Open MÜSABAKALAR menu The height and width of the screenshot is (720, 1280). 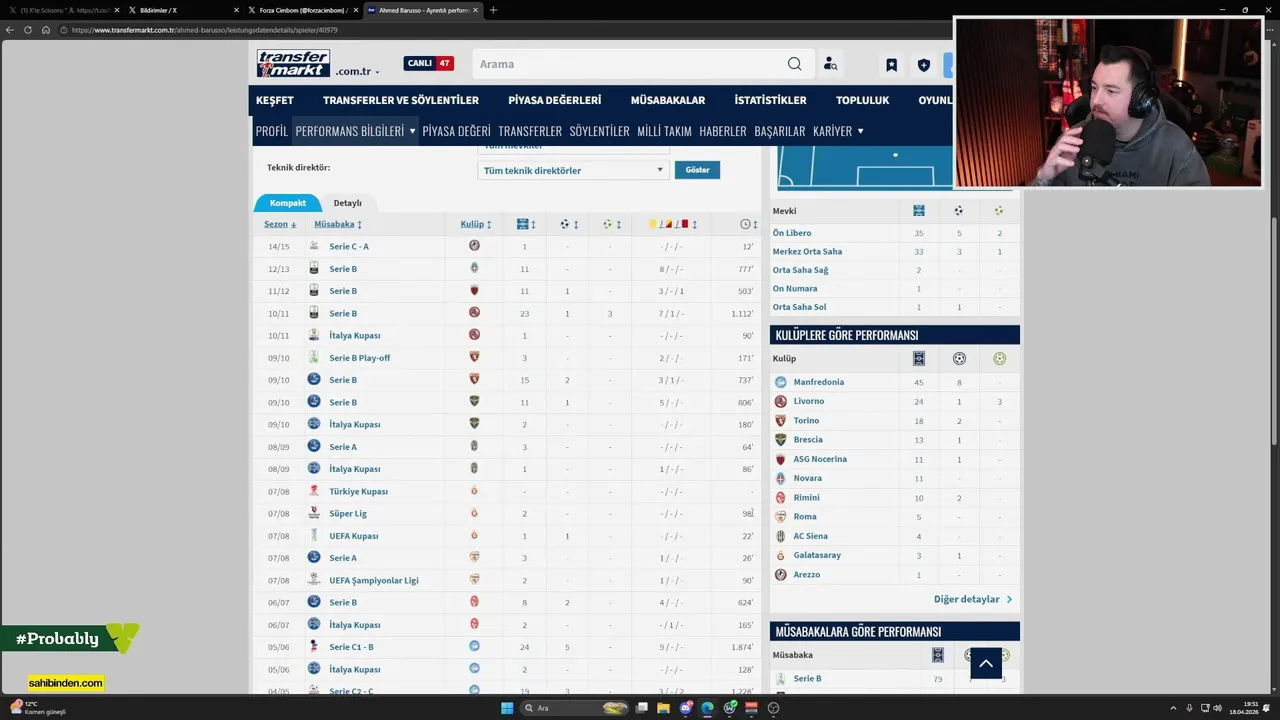pos(668,100)
